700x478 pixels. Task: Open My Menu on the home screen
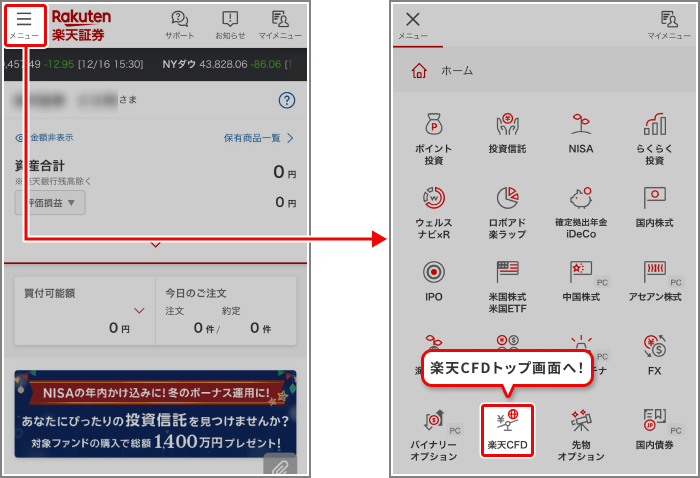[x=280, y=25]
